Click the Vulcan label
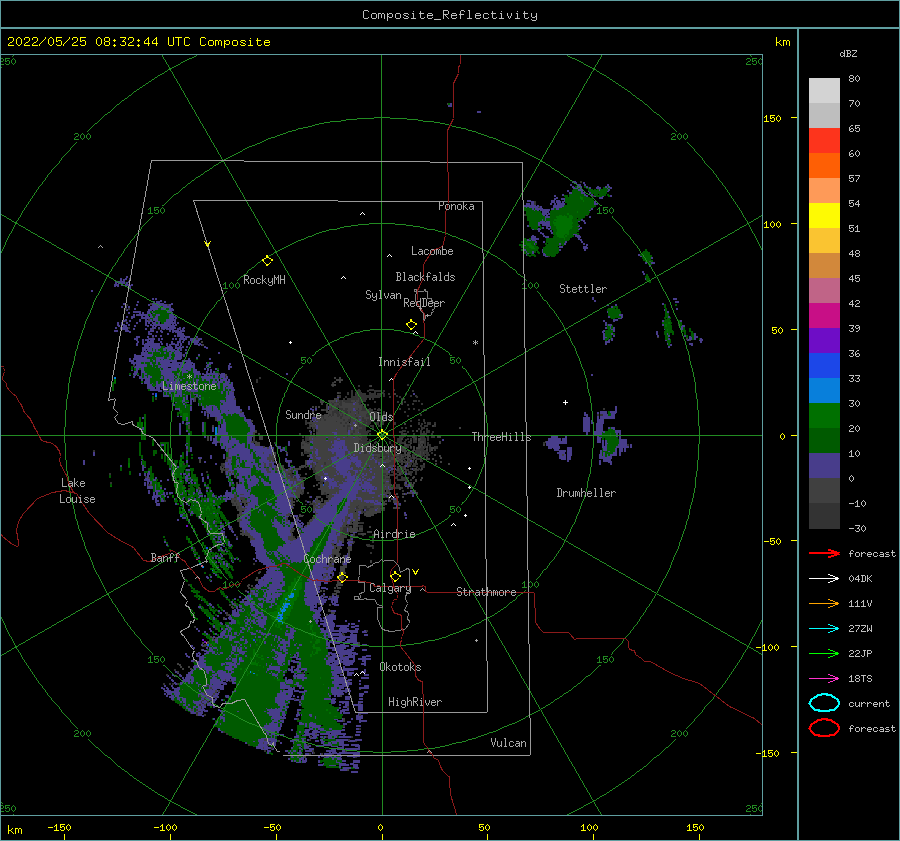Screen dimensions: 900x841 [x=508, y=743]
